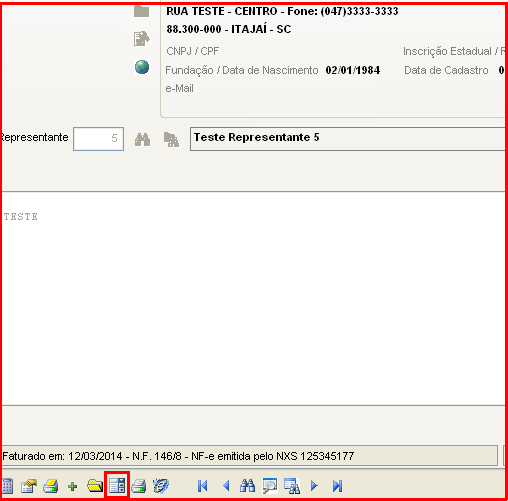Image resolution: width=508 pixels, height=501 pixels.
Task: Click the handshake document icon in toolbar
Action: pyautogui.click(x=29, y=486)
